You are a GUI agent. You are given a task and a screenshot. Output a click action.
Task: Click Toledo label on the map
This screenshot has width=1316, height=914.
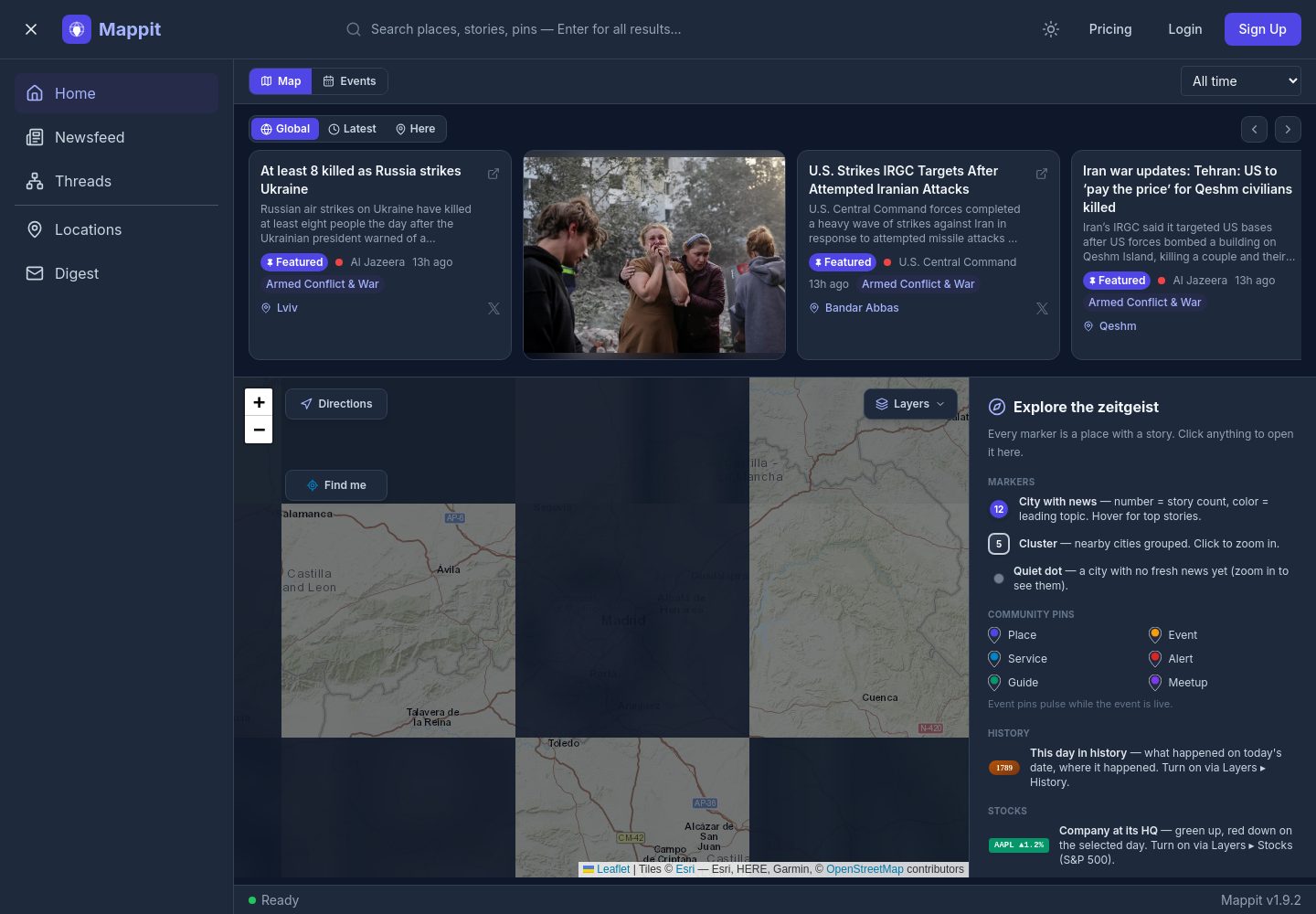(x=564, y=743)
